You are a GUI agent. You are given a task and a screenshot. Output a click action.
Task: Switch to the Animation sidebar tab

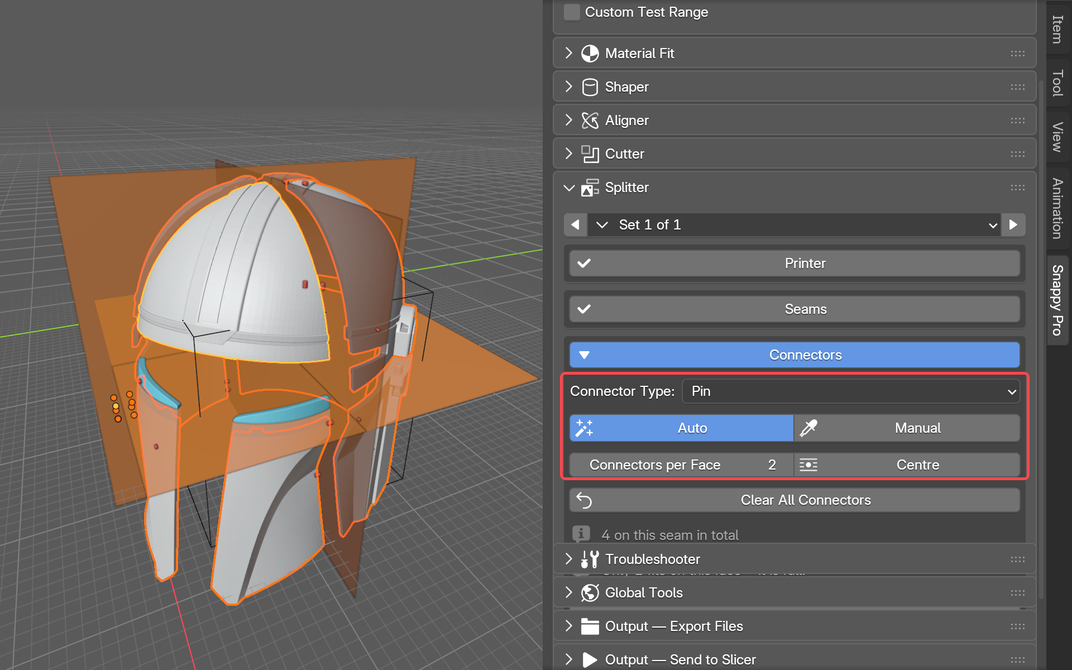click(x=1058, y=209)
